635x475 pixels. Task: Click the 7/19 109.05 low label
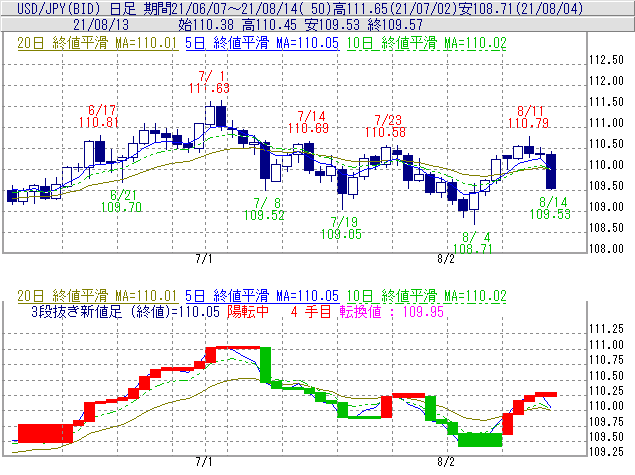[341, 228]
